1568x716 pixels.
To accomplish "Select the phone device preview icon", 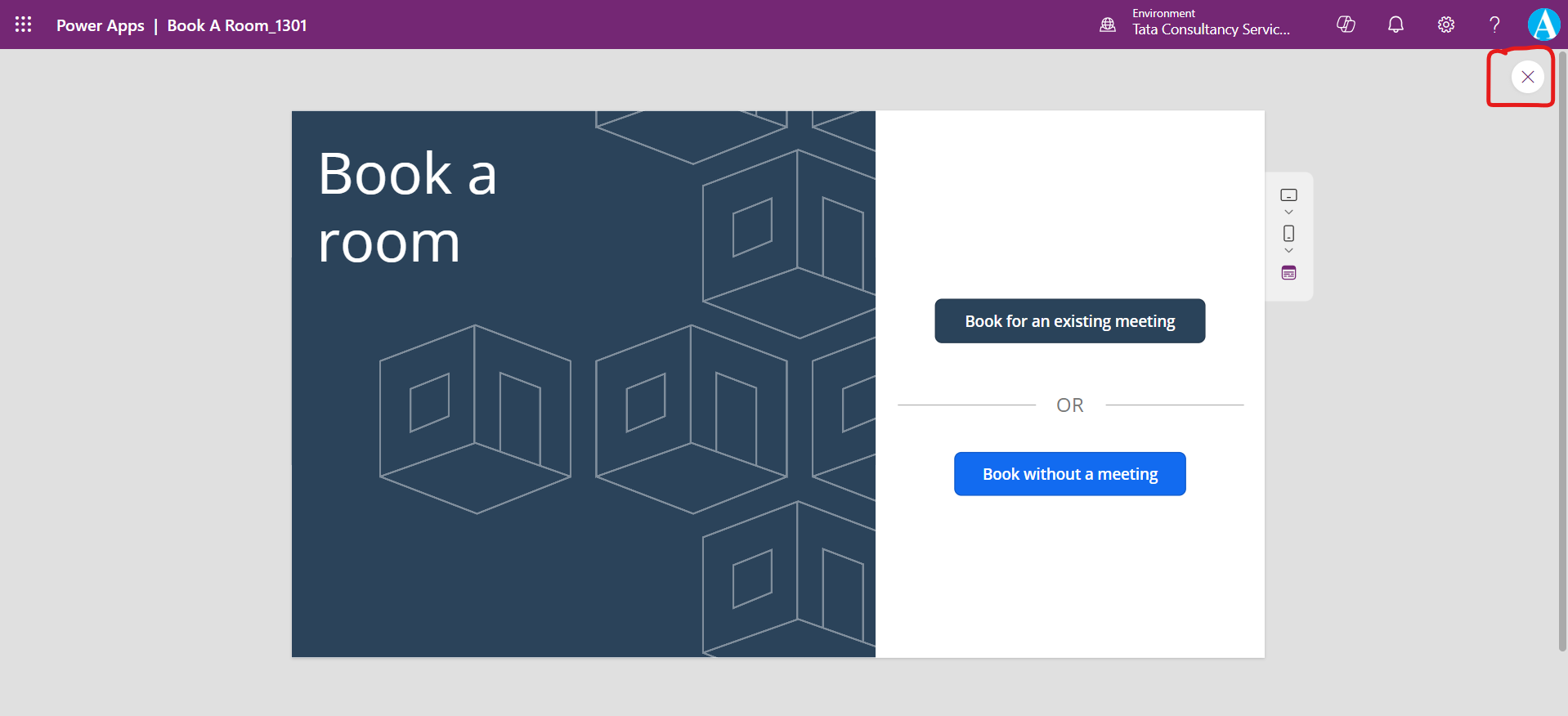I will pyautogui.click(x=1288, y=234).
